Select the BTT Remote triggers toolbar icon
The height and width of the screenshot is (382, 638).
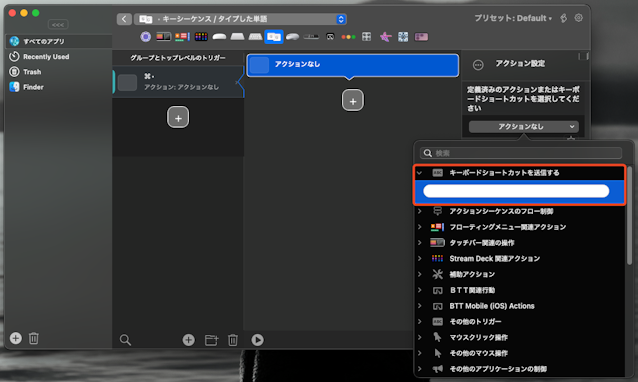click(330, 37)
